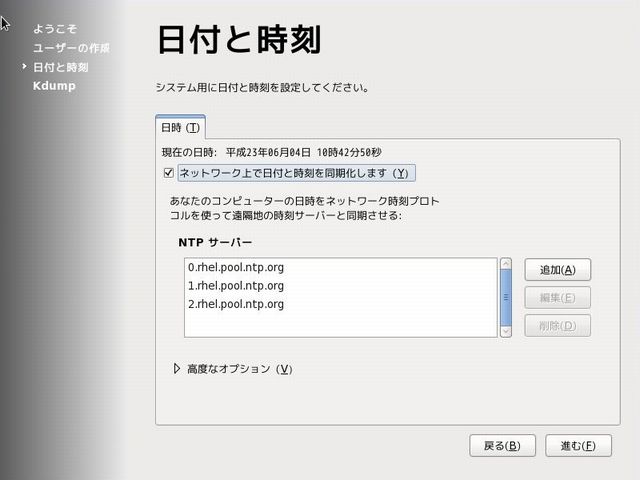The image size is (640, 480).
Task: Open the ユーザーの作成 step in the sidebar
Action: 71,48
